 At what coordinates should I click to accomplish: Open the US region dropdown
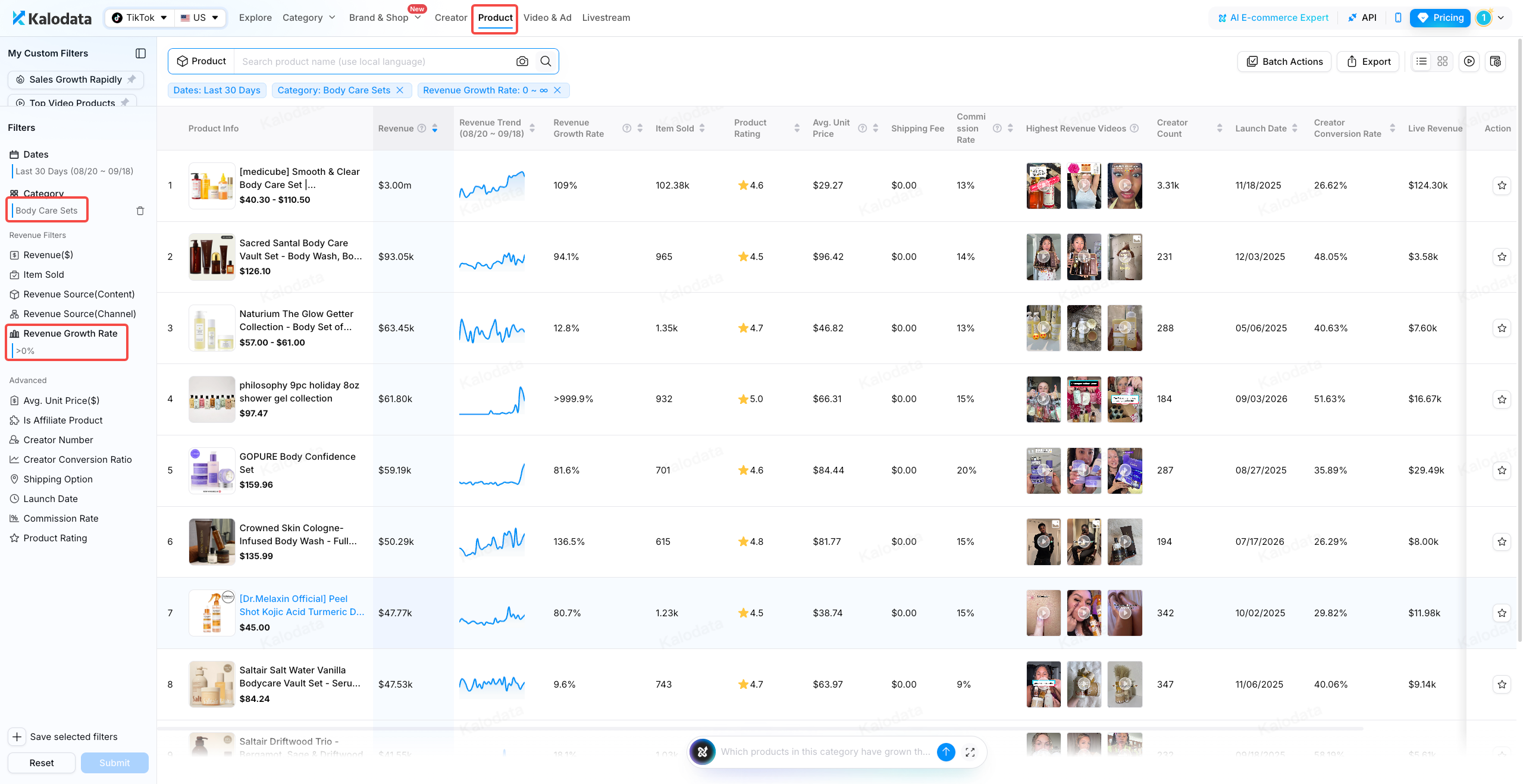point(200,18)
